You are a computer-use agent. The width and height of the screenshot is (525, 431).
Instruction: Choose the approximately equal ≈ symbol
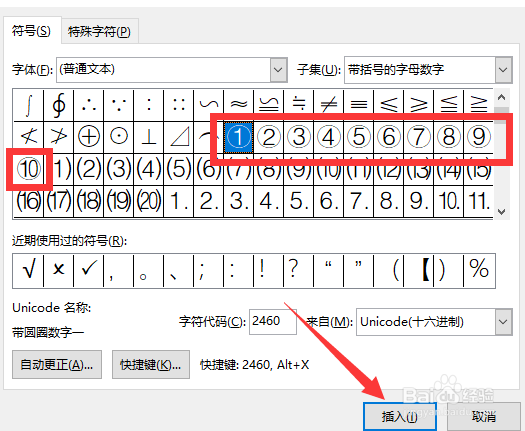click(239, 105)
